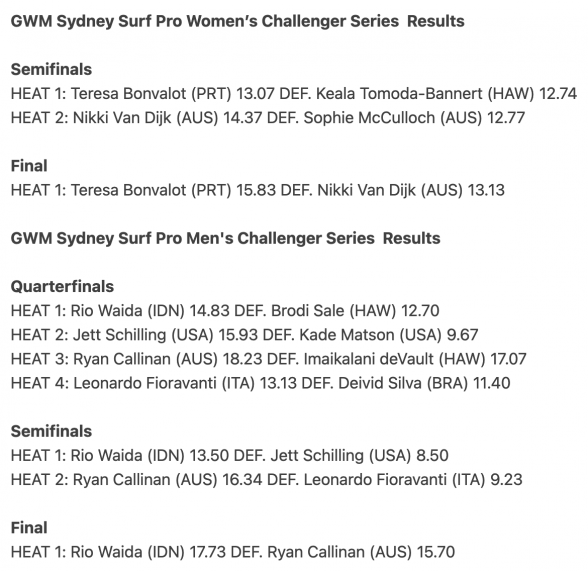Click Teresa Bonvalot semifinal Heat 1 line

(294, 94)
